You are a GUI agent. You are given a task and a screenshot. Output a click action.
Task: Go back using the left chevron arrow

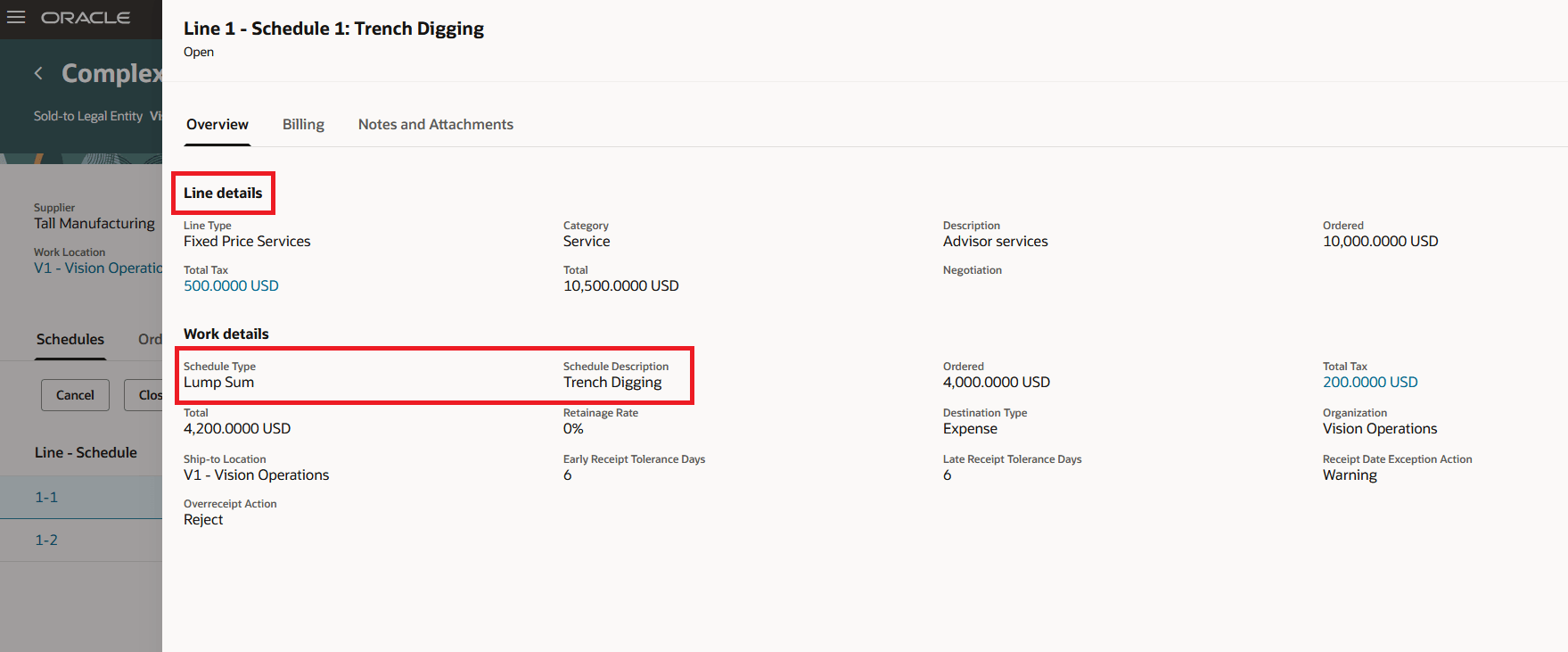click(38, 73)
